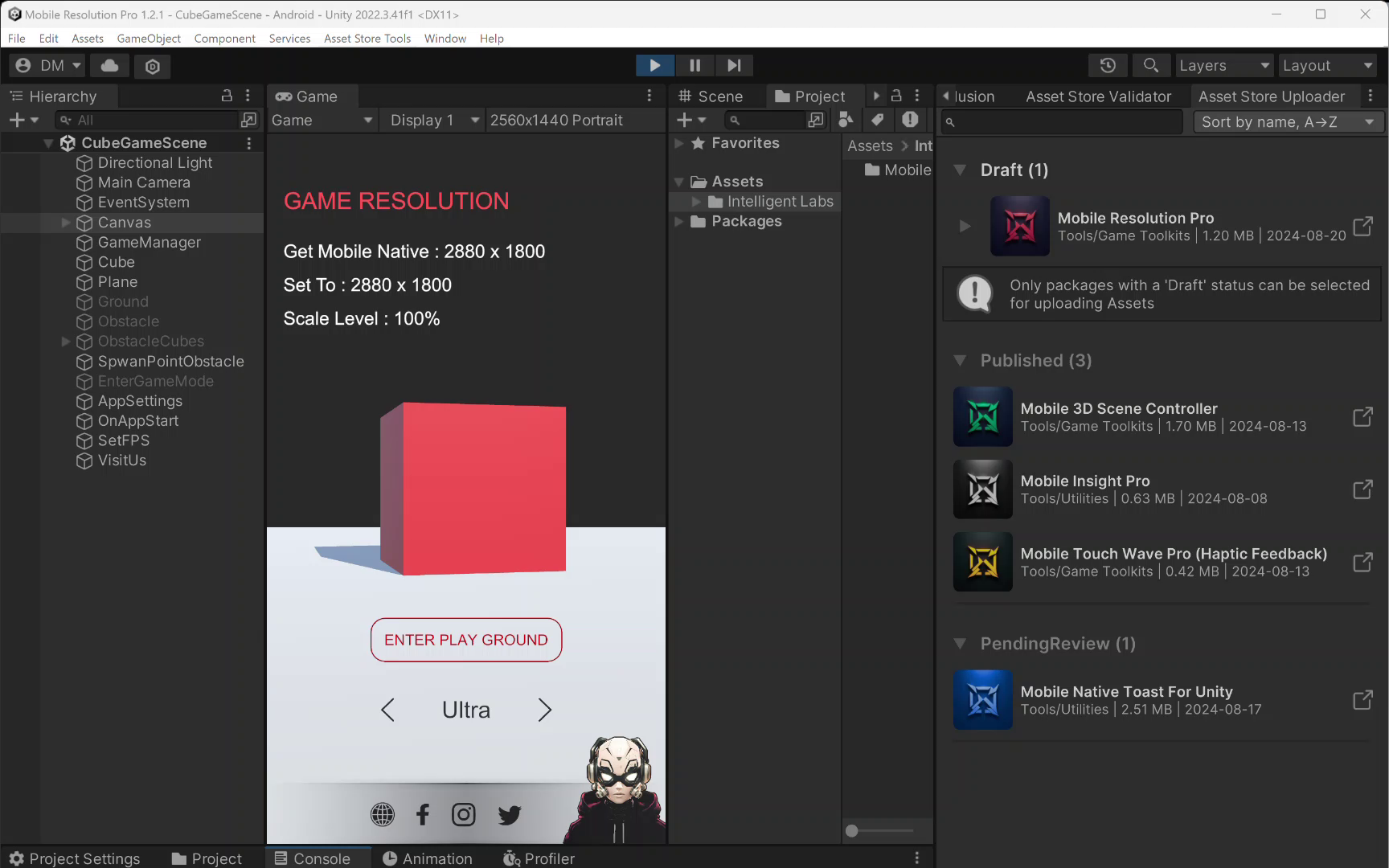
Task: Click the global search magnifier icon
Action: coord(1151,66)
